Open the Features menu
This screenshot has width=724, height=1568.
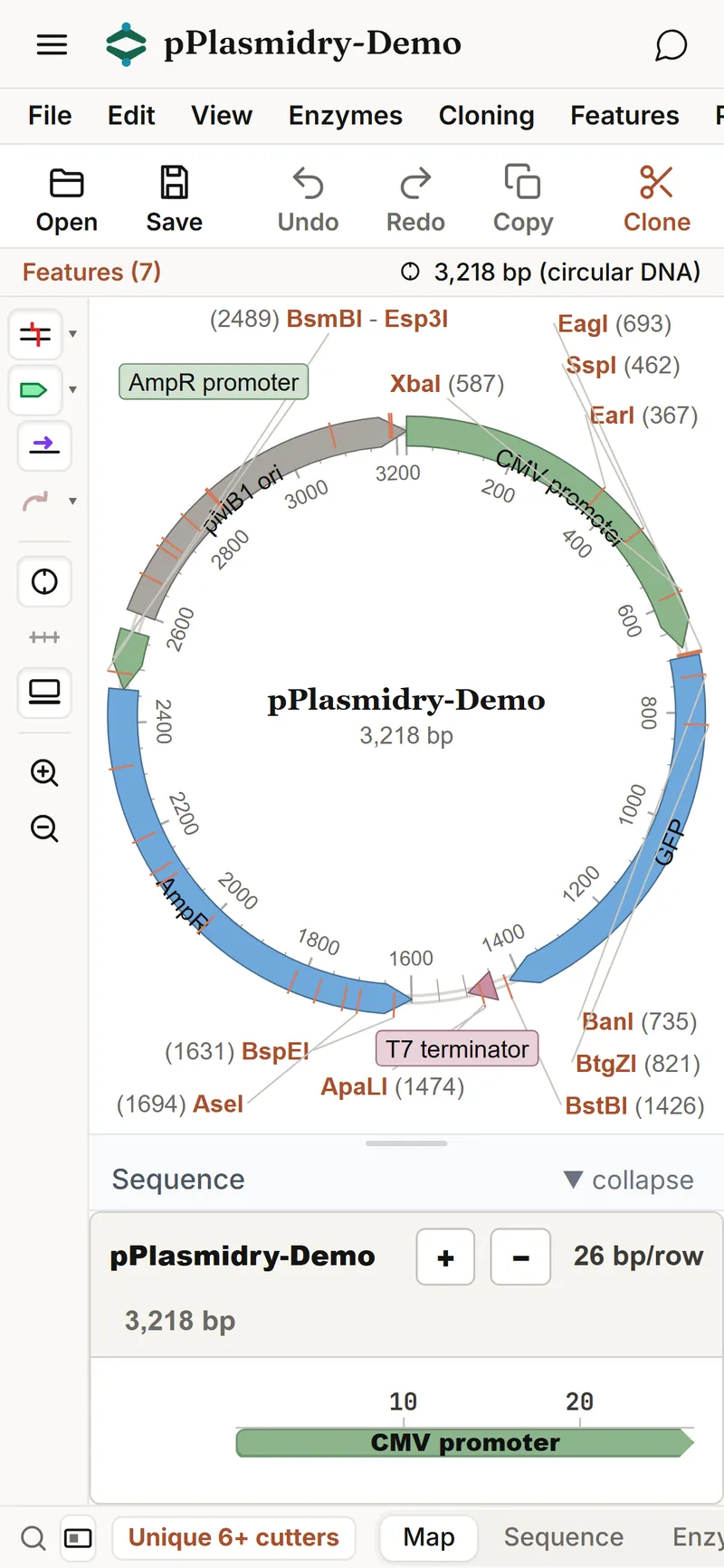[624, 116]
